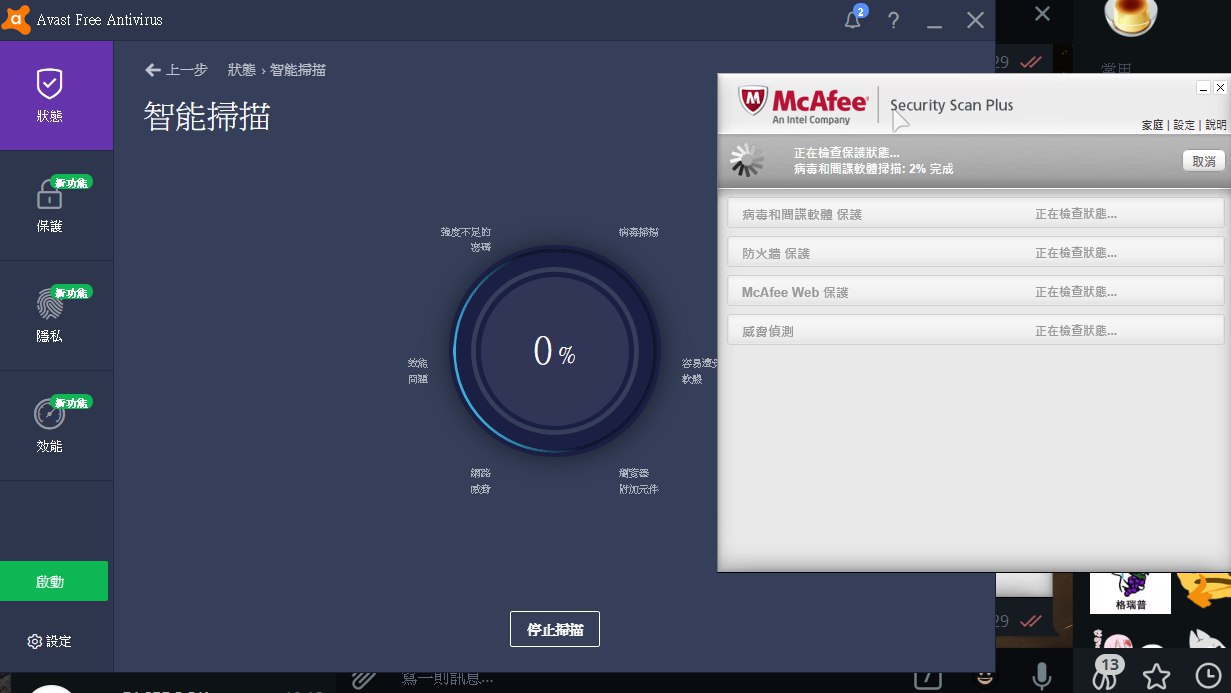
Task: Click 停止掃描 to stop the scan
Action: click(555, 629)
